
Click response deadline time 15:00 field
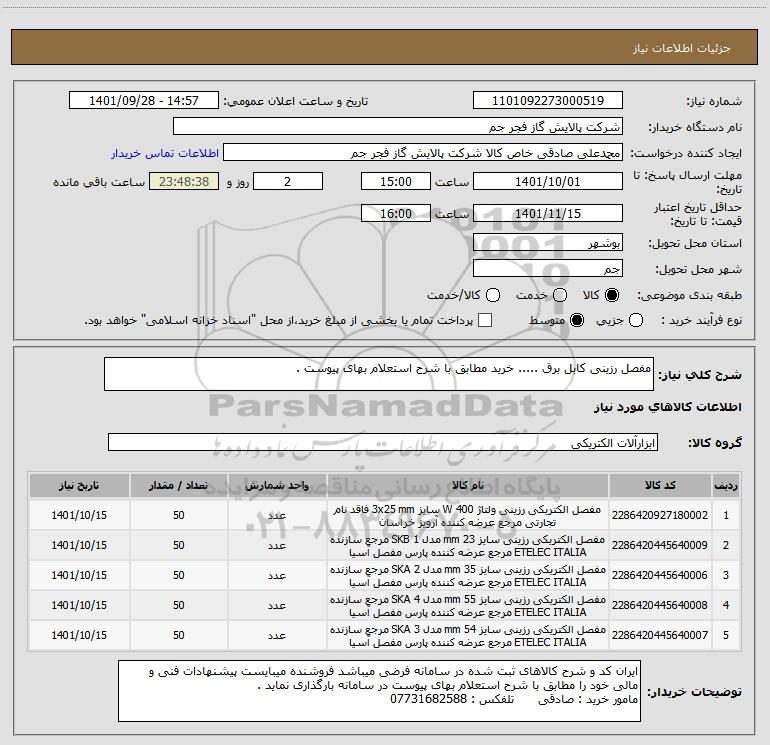pyautogui.click(x=396, y=181)
